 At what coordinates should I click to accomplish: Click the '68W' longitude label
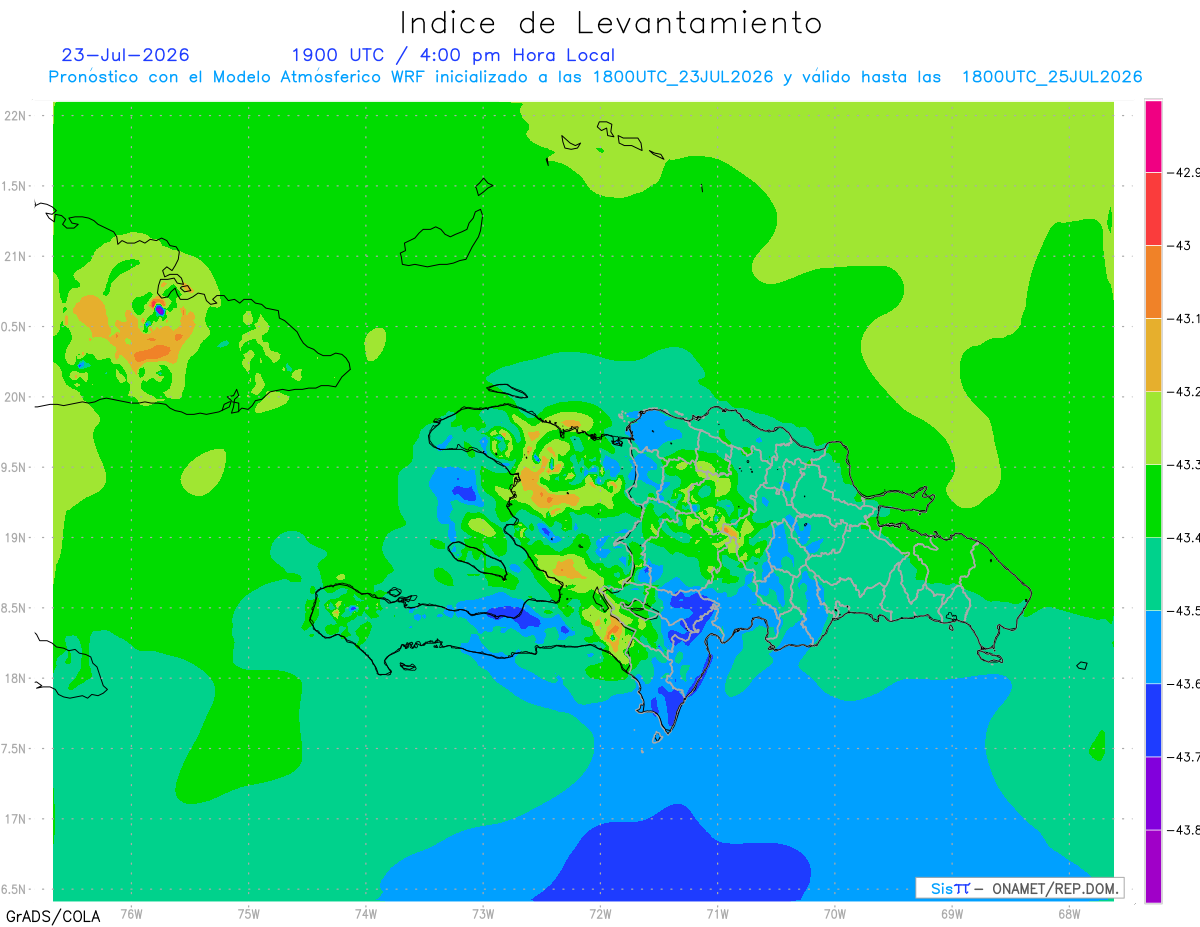[x=1069, y=913]
